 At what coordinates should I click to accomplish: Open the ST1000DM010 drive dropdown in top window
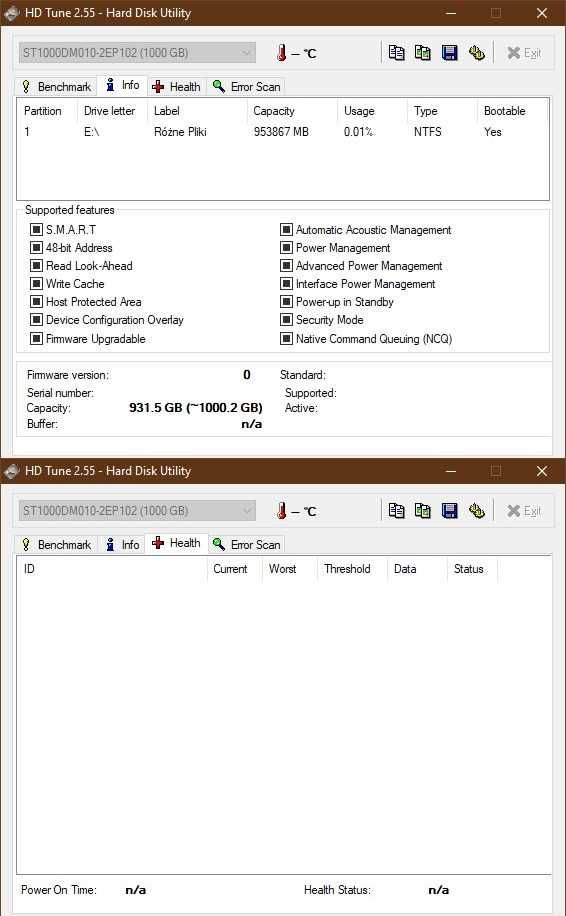[137, 53]
